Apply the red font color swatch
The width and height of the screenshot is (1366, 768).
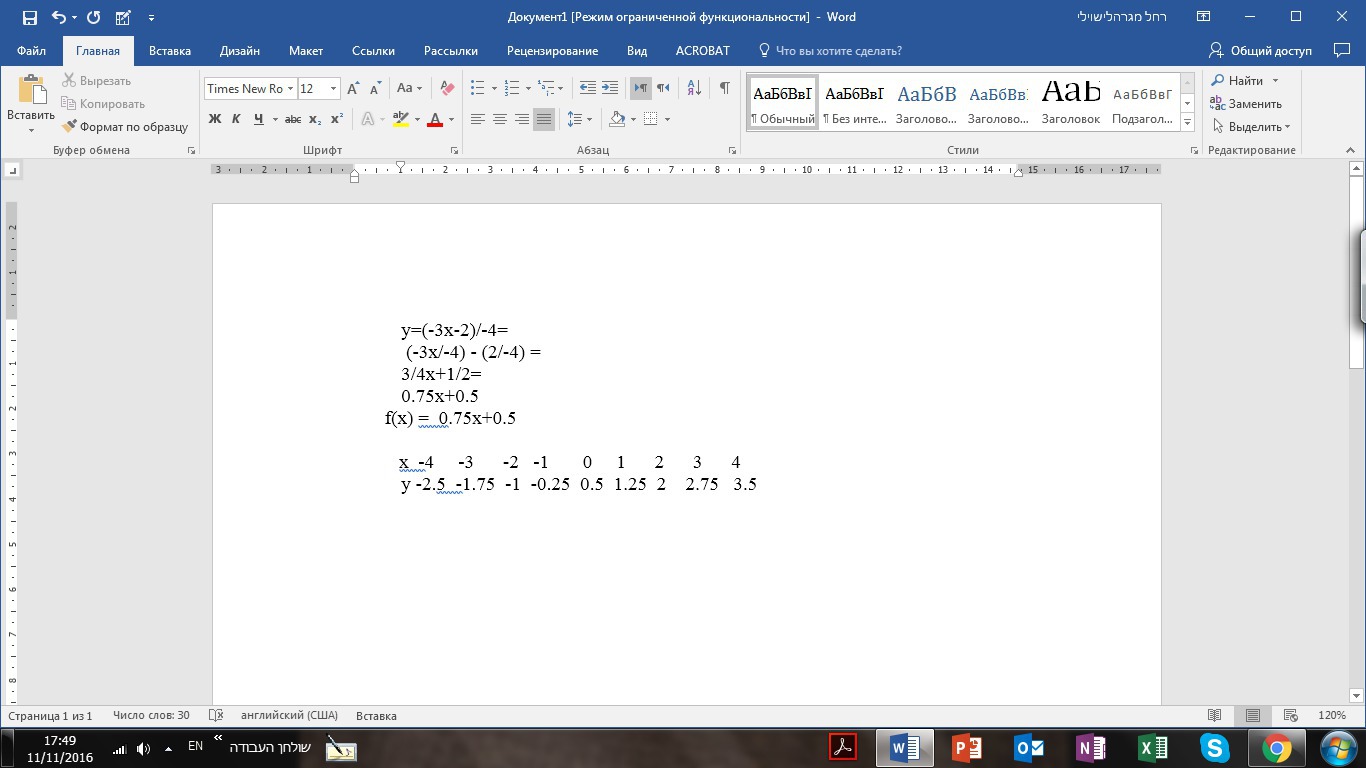point(435,119)
